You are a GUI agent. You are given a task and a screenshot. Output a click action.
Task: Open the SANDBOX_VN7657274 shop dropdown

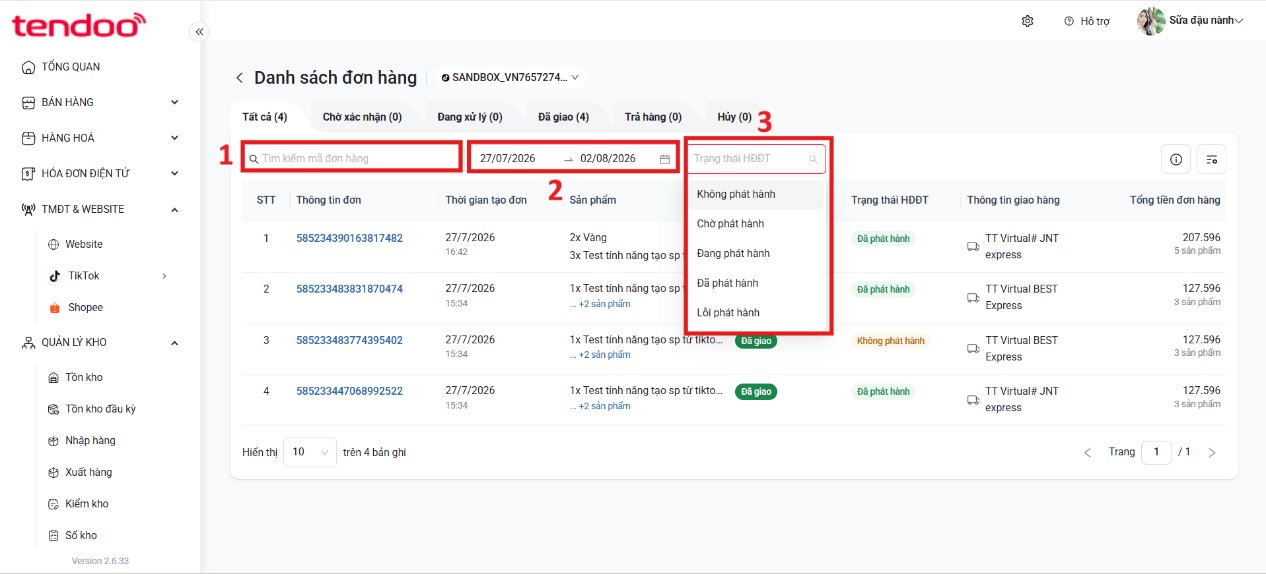click(510, 77)
